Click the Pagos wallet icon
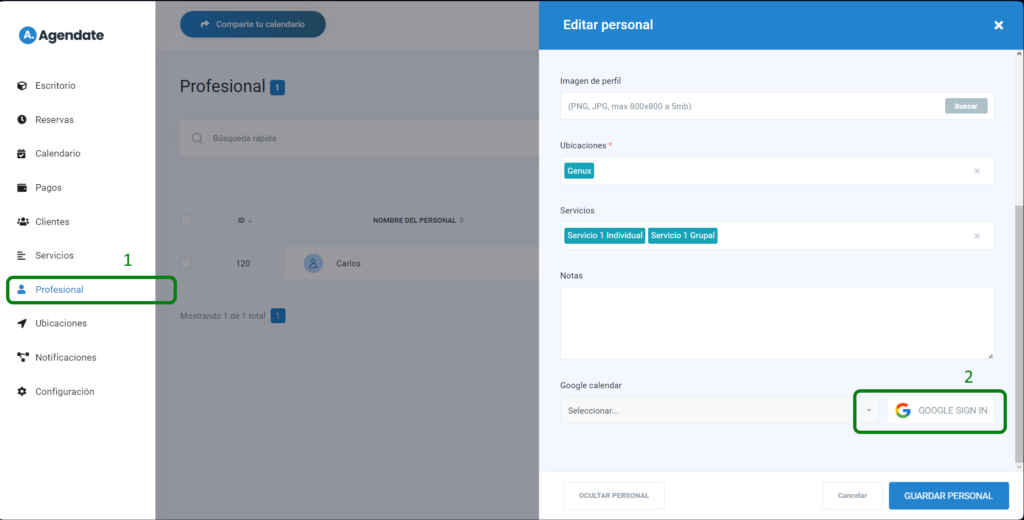Viewport: 1024px width, 520px height. (x=22, y=188)
